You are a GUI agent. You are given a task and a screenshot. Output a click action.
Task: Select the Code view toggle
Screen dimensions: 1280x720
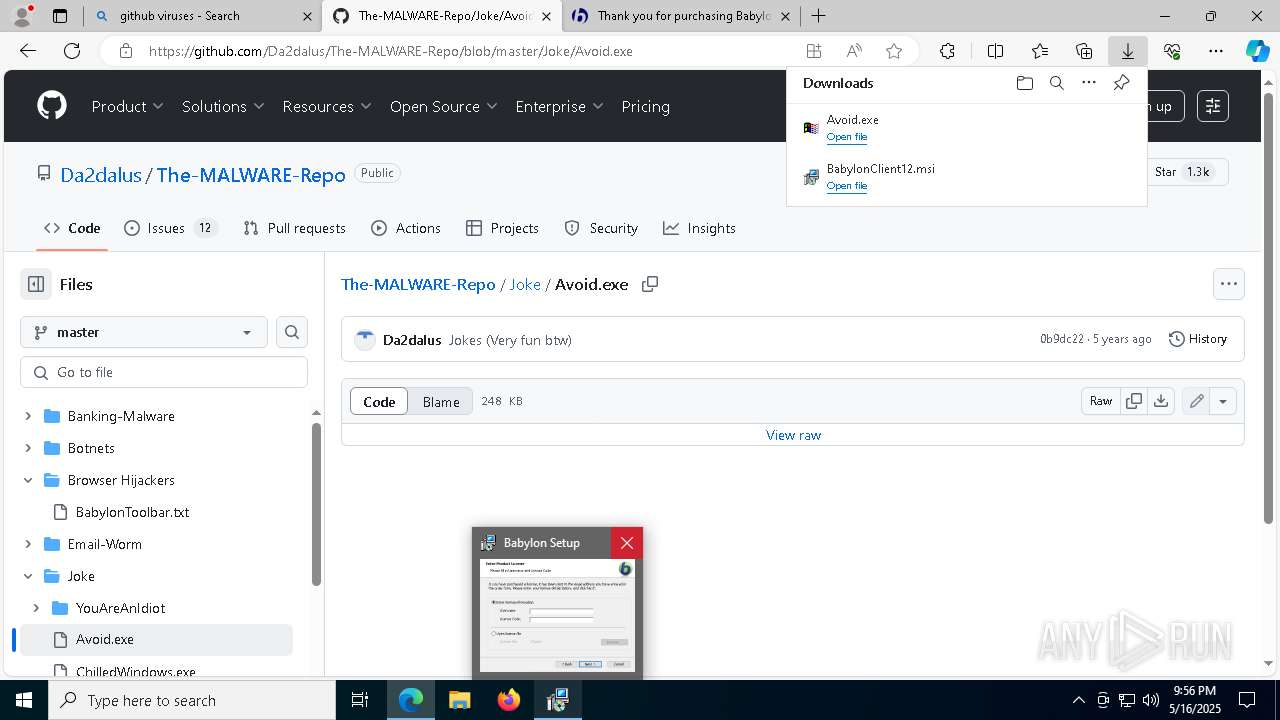(x=379, y=401)
